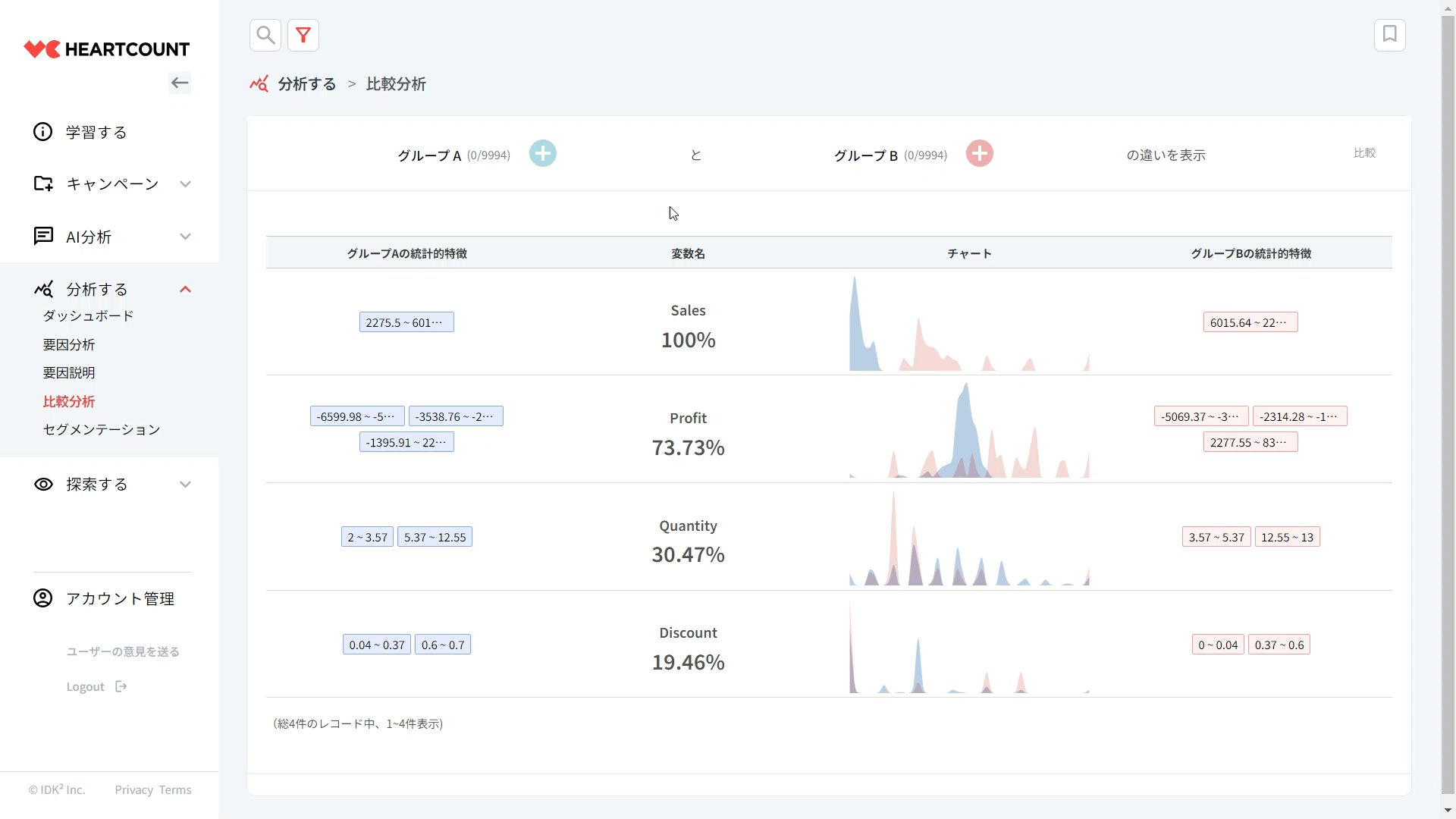Add to Group B with red plus
The image size is (1456, 819).
[979, 154]
